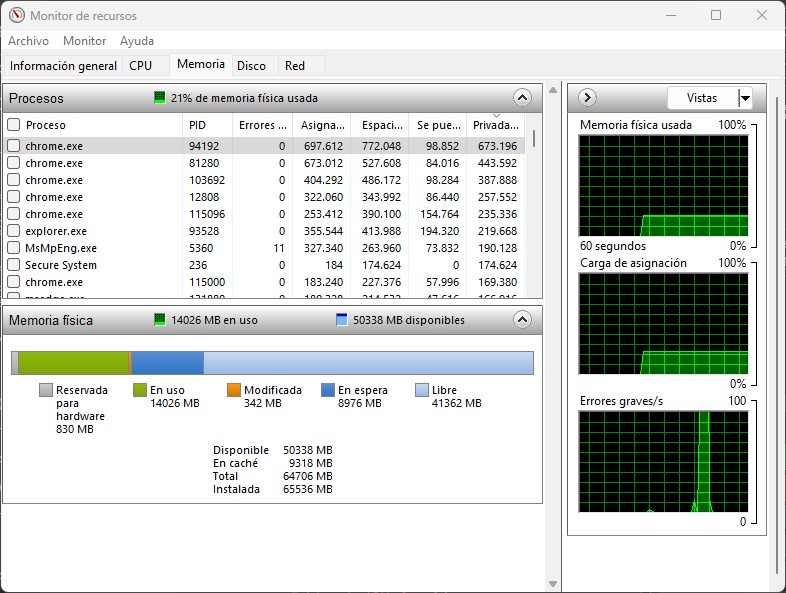Click the Errores graves/s graph

(664, 462)
